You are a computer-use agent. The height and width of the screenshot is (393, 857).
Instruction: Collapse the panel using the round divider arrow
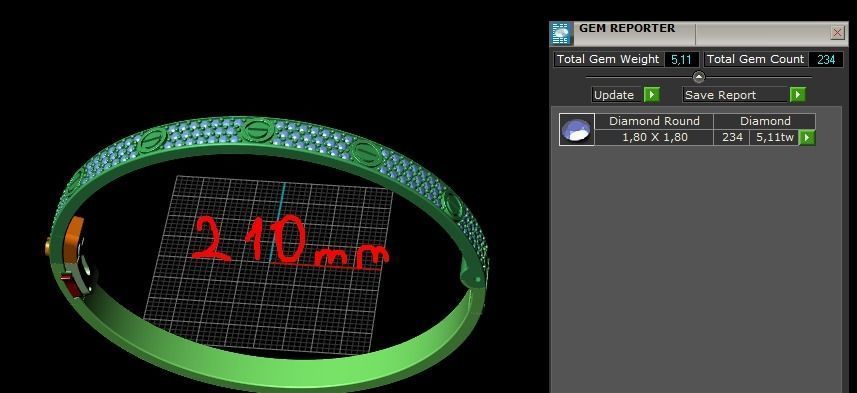click(698, 77)
